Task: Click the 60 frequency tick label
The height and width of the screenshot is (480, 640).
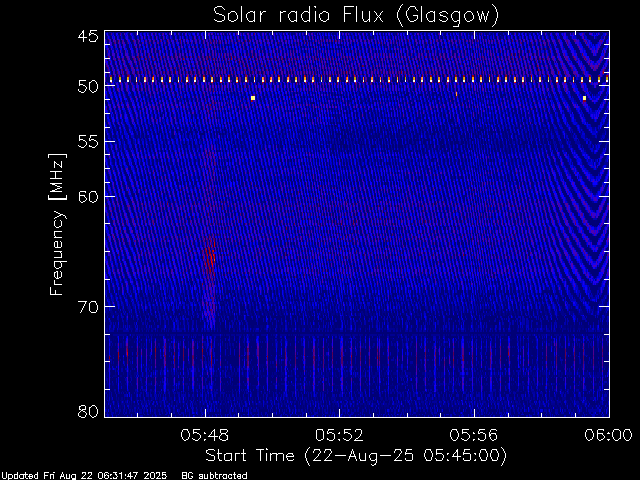Action: coord(88,196)
